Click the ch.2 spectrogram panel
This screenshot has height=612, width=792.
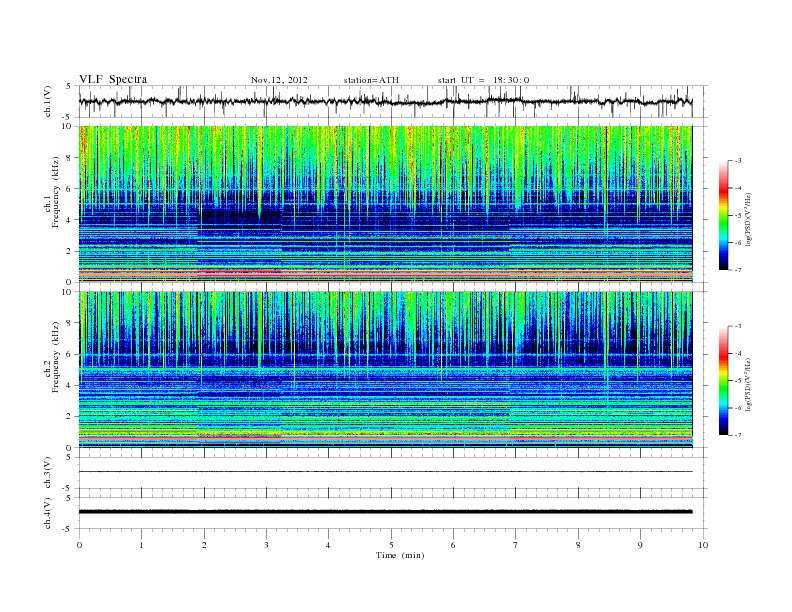tap(385, 370)
